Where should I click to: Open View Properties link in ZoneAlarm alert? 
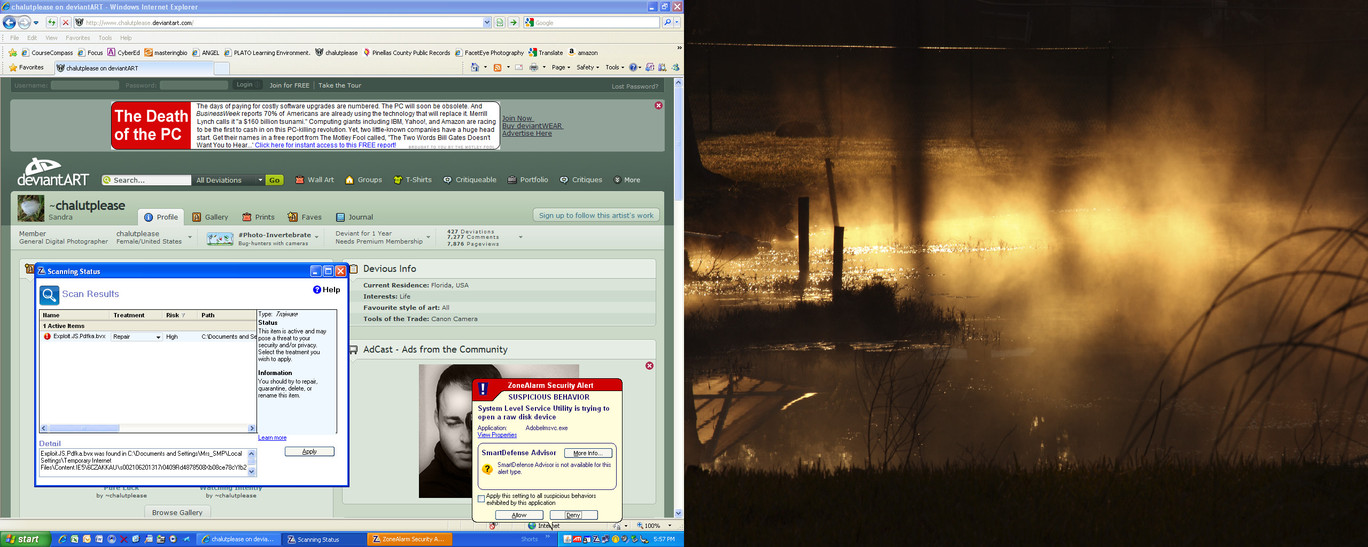[x=497, y=435]
